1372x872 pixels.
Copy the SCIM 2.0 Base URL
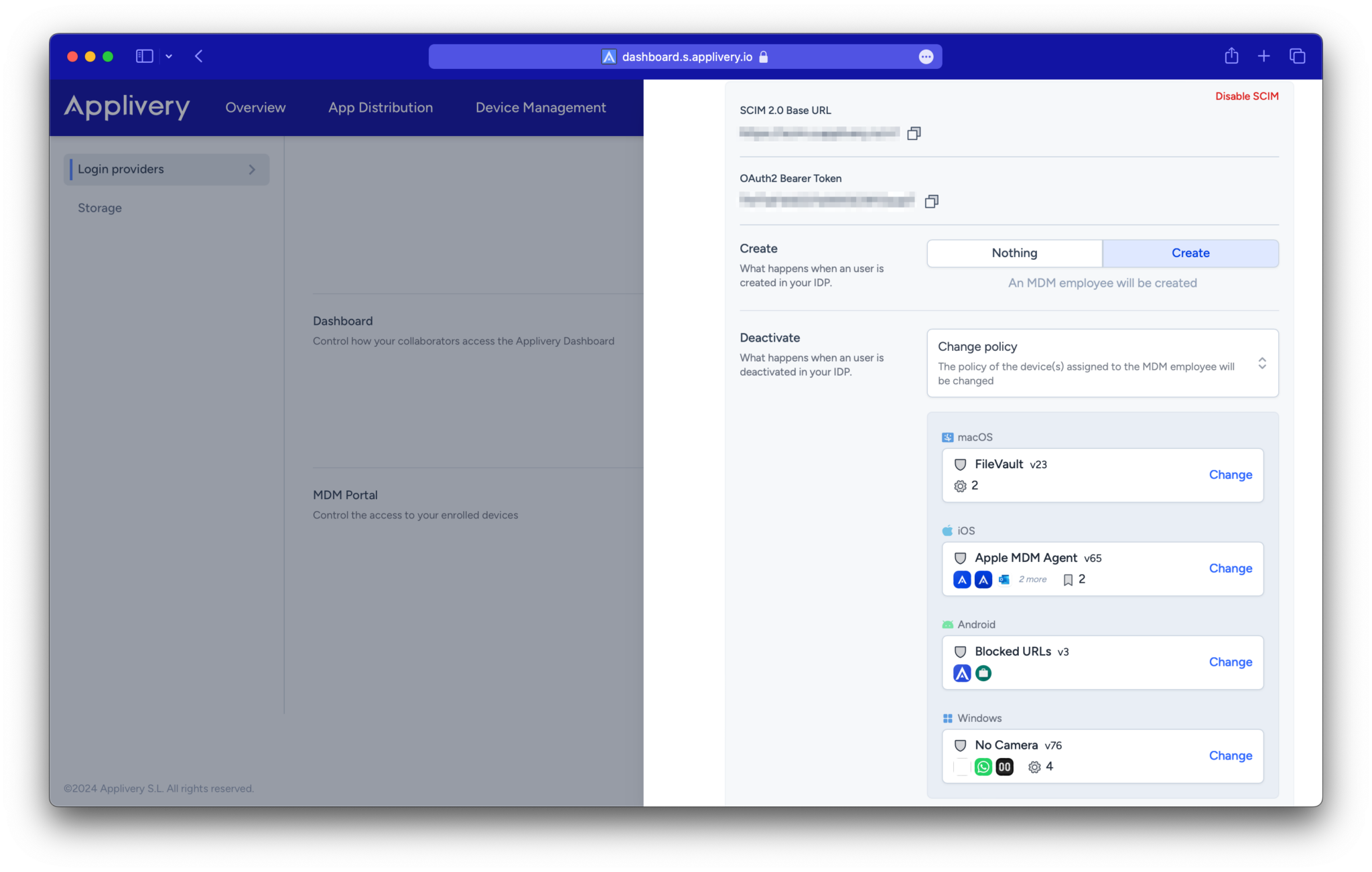point(914,133)
